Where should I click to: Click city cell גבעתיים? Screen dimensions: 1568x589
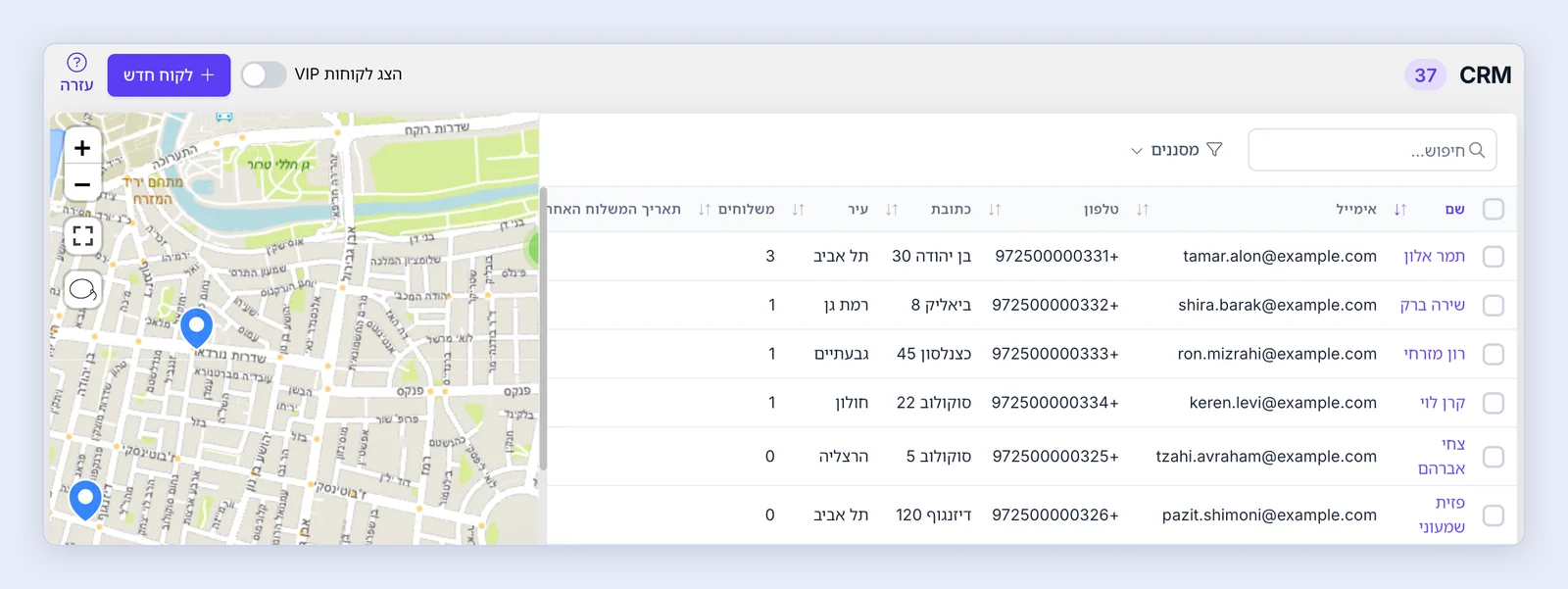point(841,354)
